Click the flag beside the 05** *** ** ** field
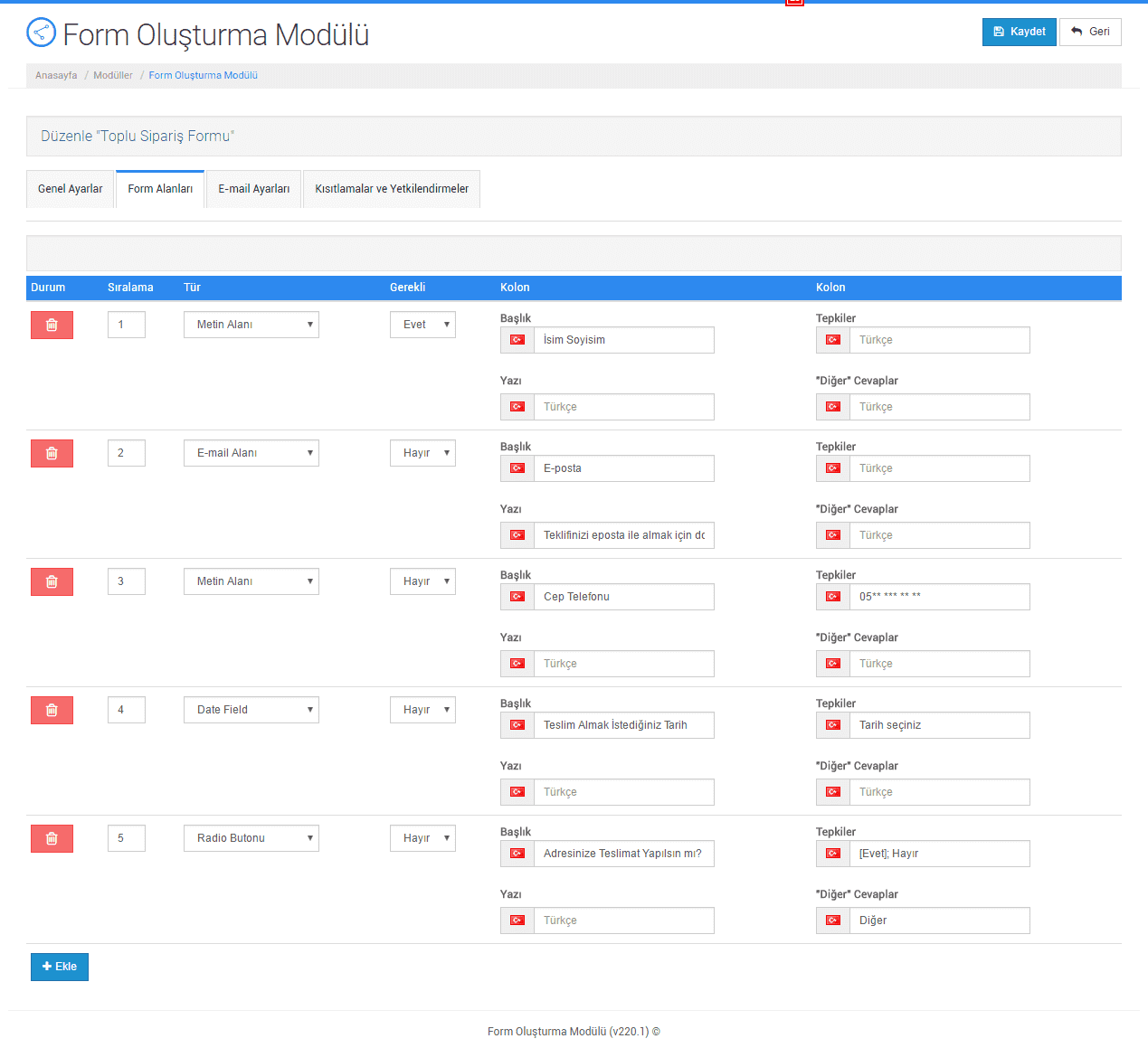This screenshot has height=1048, width=1148. point(833,597)
